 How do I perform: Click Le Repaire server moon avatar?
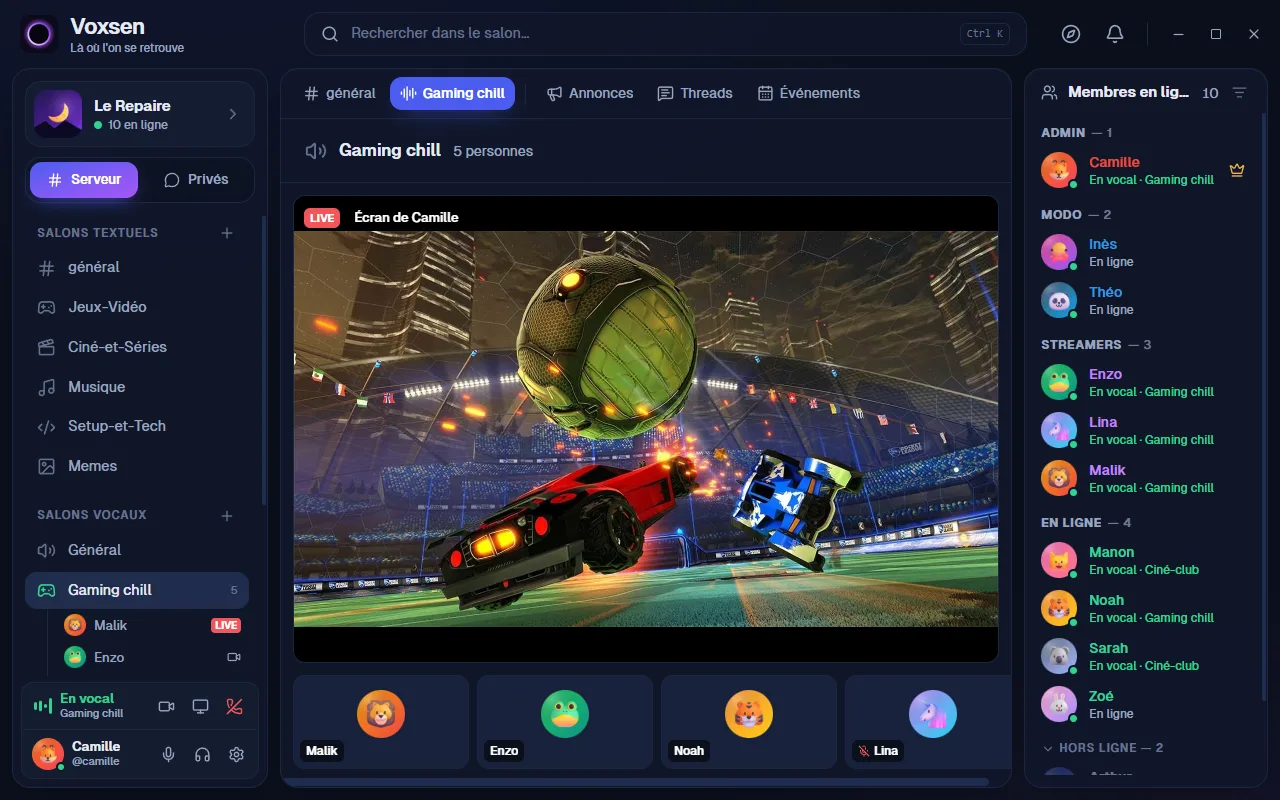58,114
